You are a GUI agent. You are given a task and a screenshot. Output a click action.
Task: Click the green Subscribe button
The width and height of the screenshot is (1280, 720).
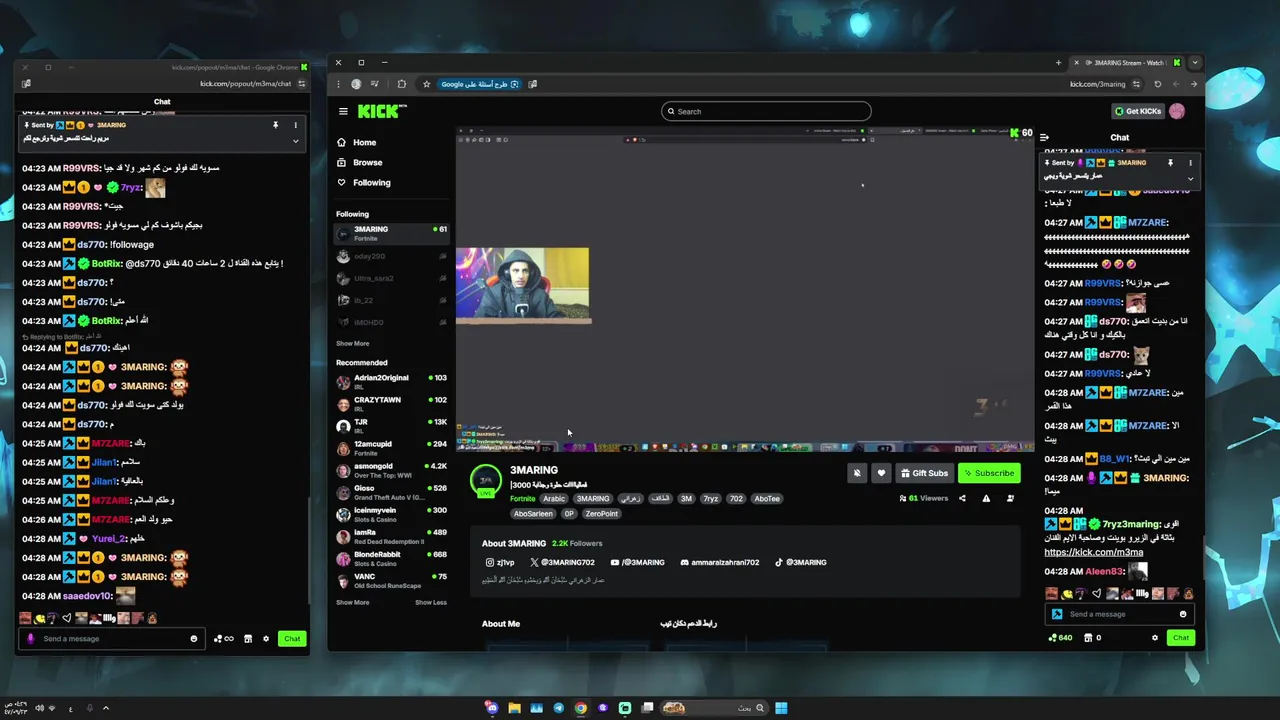[x=989, y=473]
